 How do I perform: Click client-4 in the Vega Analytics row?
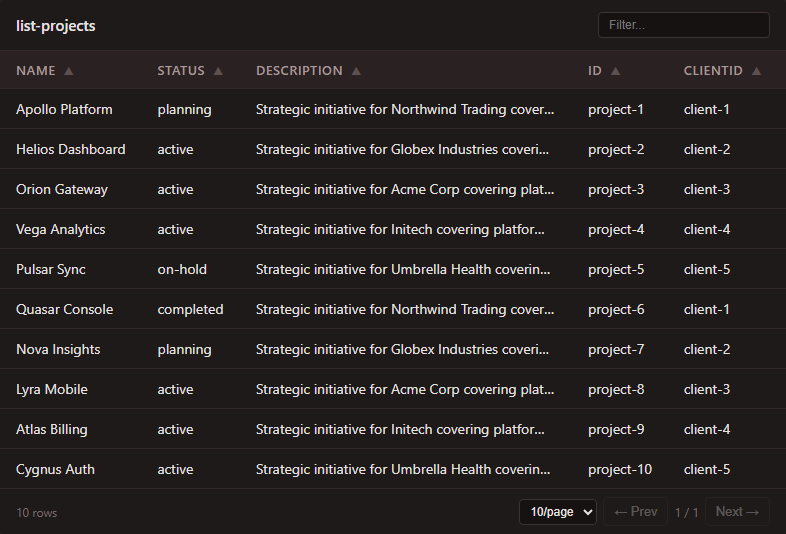pyautogui.click(x=707, y=230)
